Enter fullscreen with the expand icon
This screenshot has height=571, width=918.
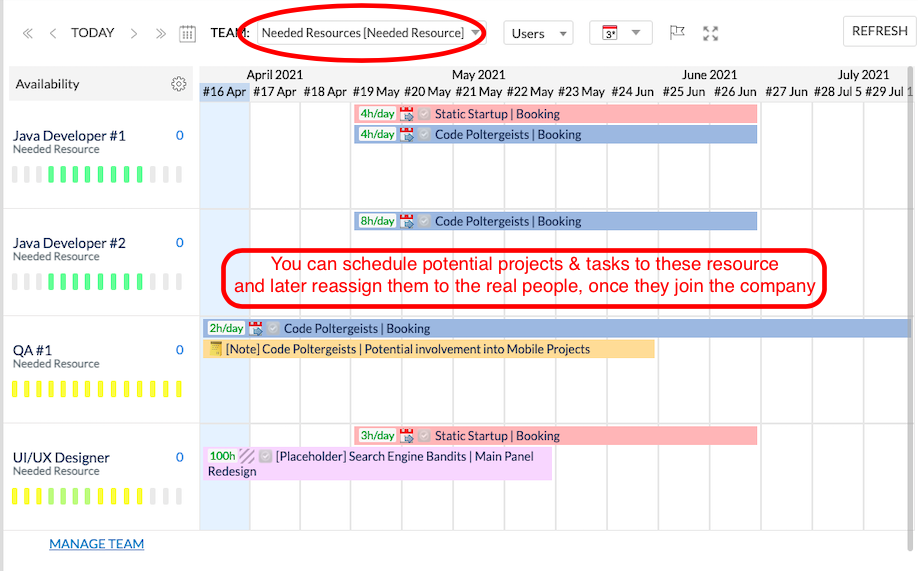coord(711,33)
